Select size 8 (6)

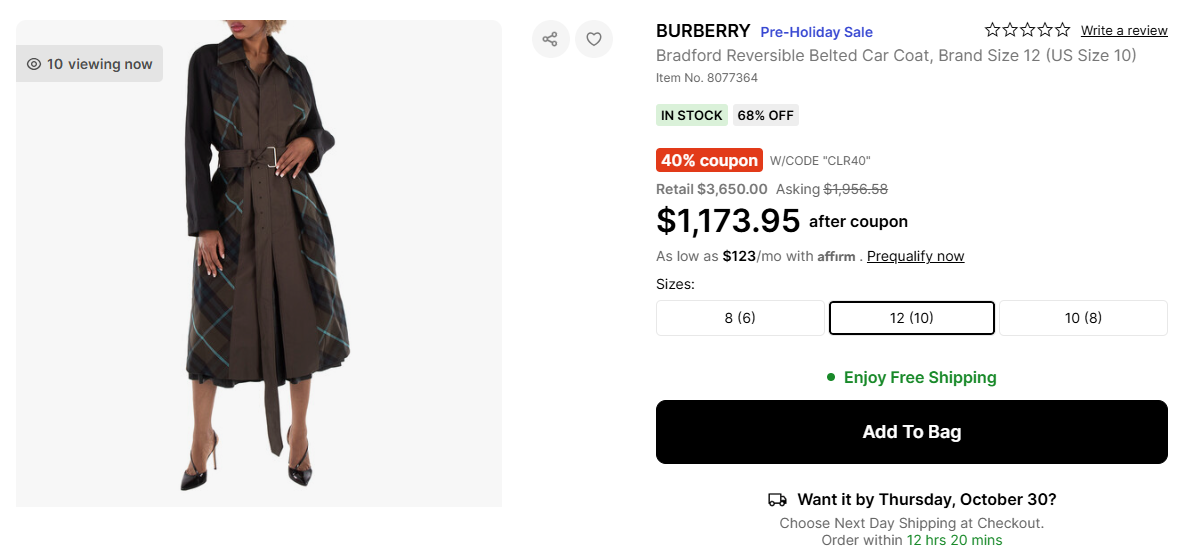(740, 318)
